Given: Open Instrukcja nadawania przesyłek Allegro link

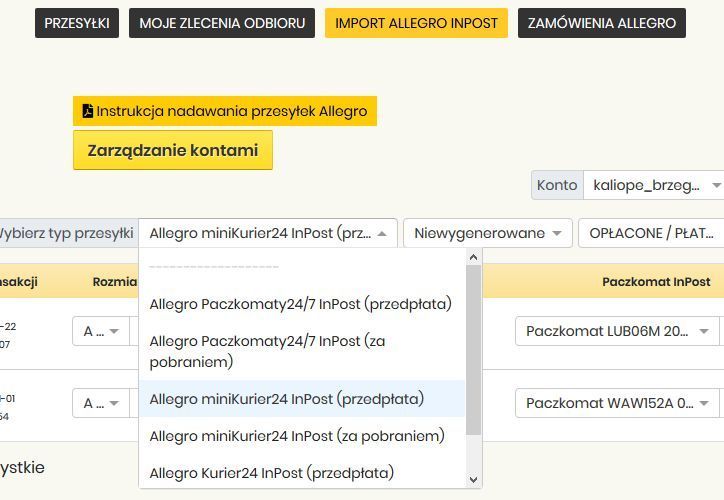Looking at the screenshot, I should click(x=225, y=111).
